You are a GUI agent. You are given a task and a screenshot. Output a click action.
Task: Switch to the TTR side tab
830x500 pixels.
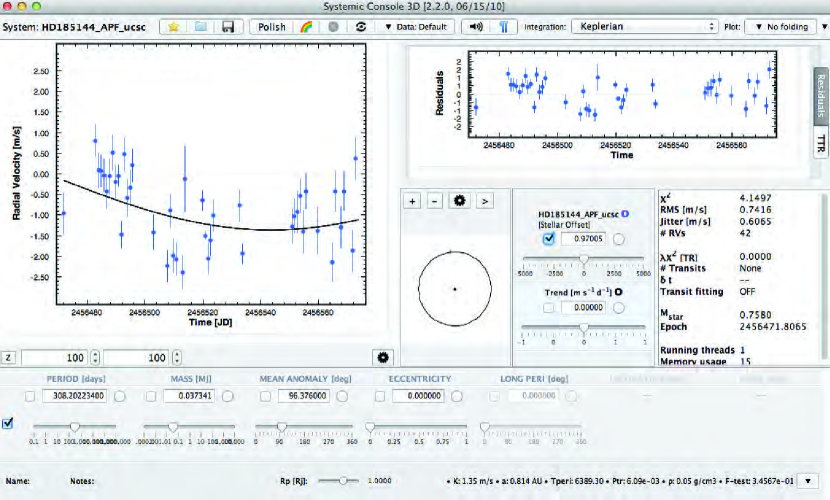pyautogui.click(x=821, y=142)
